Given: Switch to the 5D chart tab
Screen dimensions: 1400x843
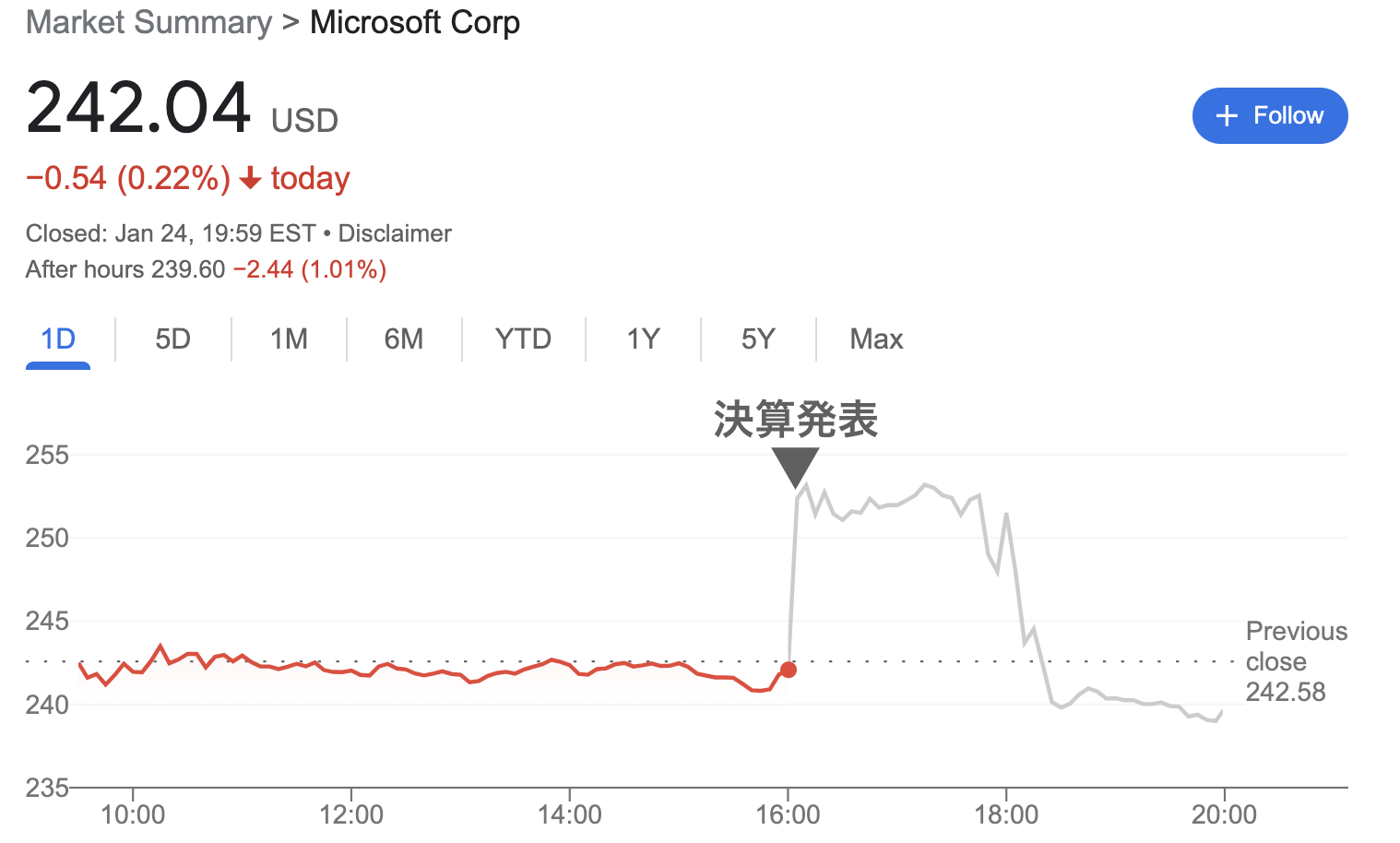Looking at the screenshot, I should tap(172, 339).
